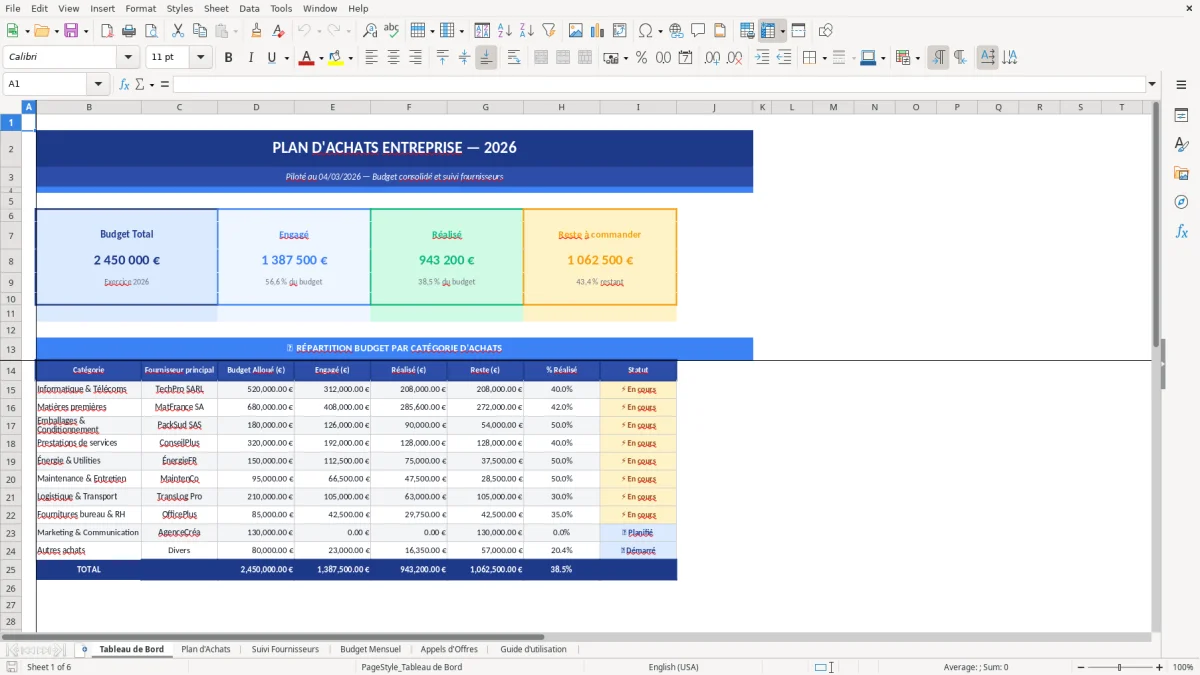Click the Sort Descending icon
1200x675 pixels.
point(527,31)
